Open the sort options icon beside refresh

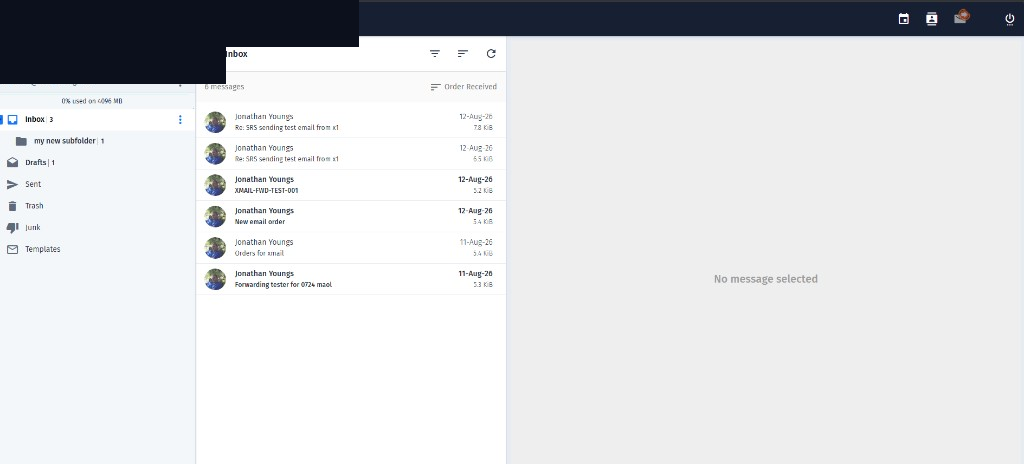463,54
